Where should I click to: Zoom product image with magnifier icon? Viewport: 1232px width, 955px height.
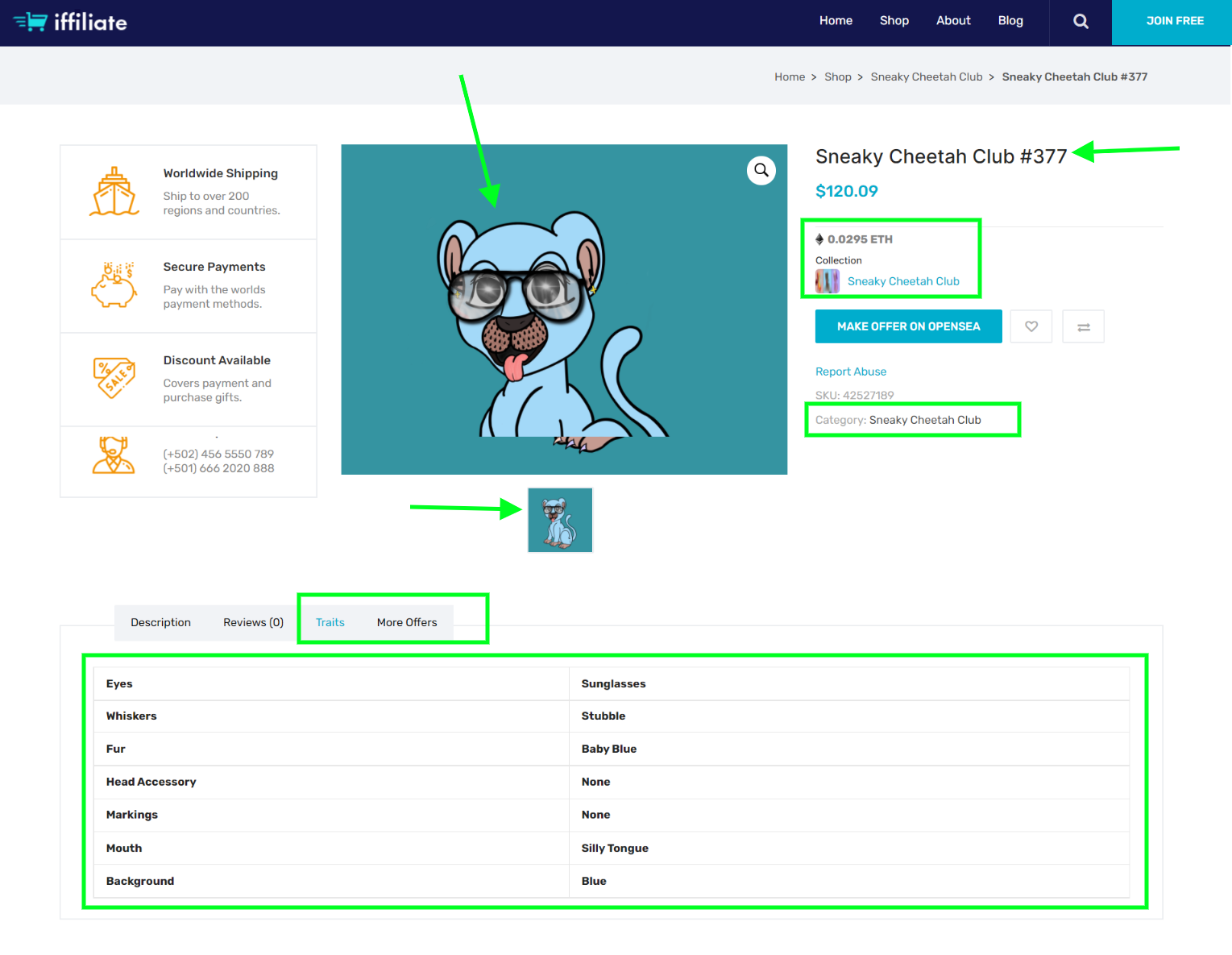click(x=761, y=170)
